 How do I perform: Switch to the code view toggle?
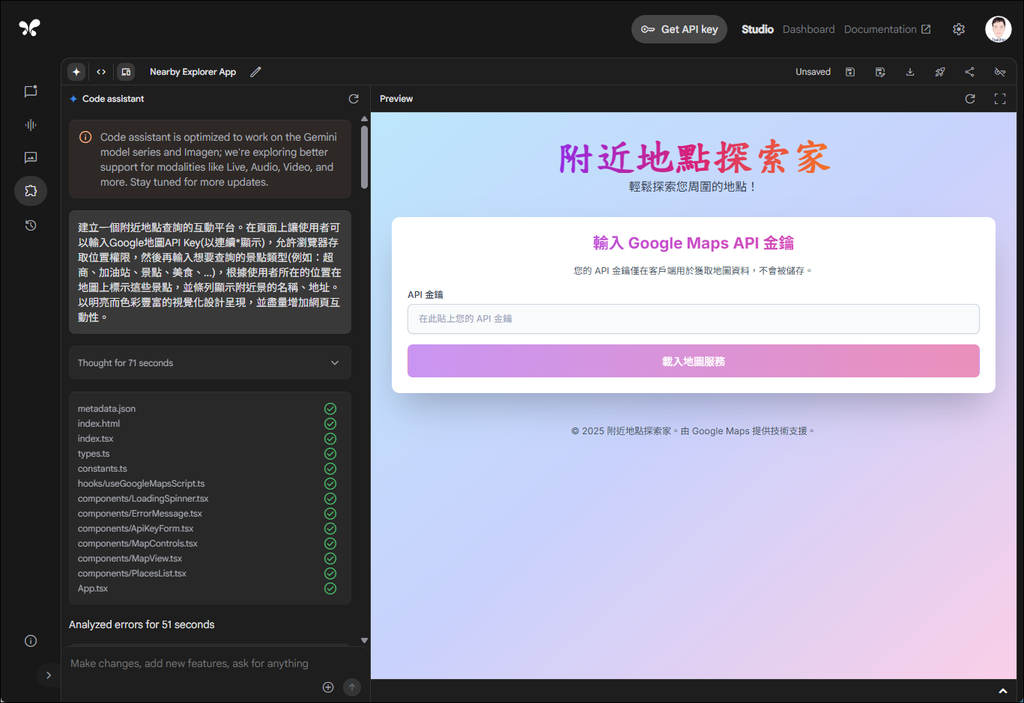coord(101,72)
